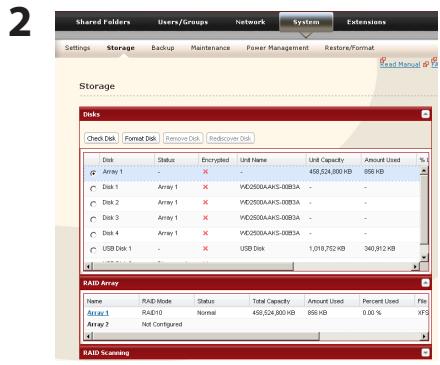Collapse the Disks panel
This screenshot has height=365, width=440.
(x=425, y=114)
